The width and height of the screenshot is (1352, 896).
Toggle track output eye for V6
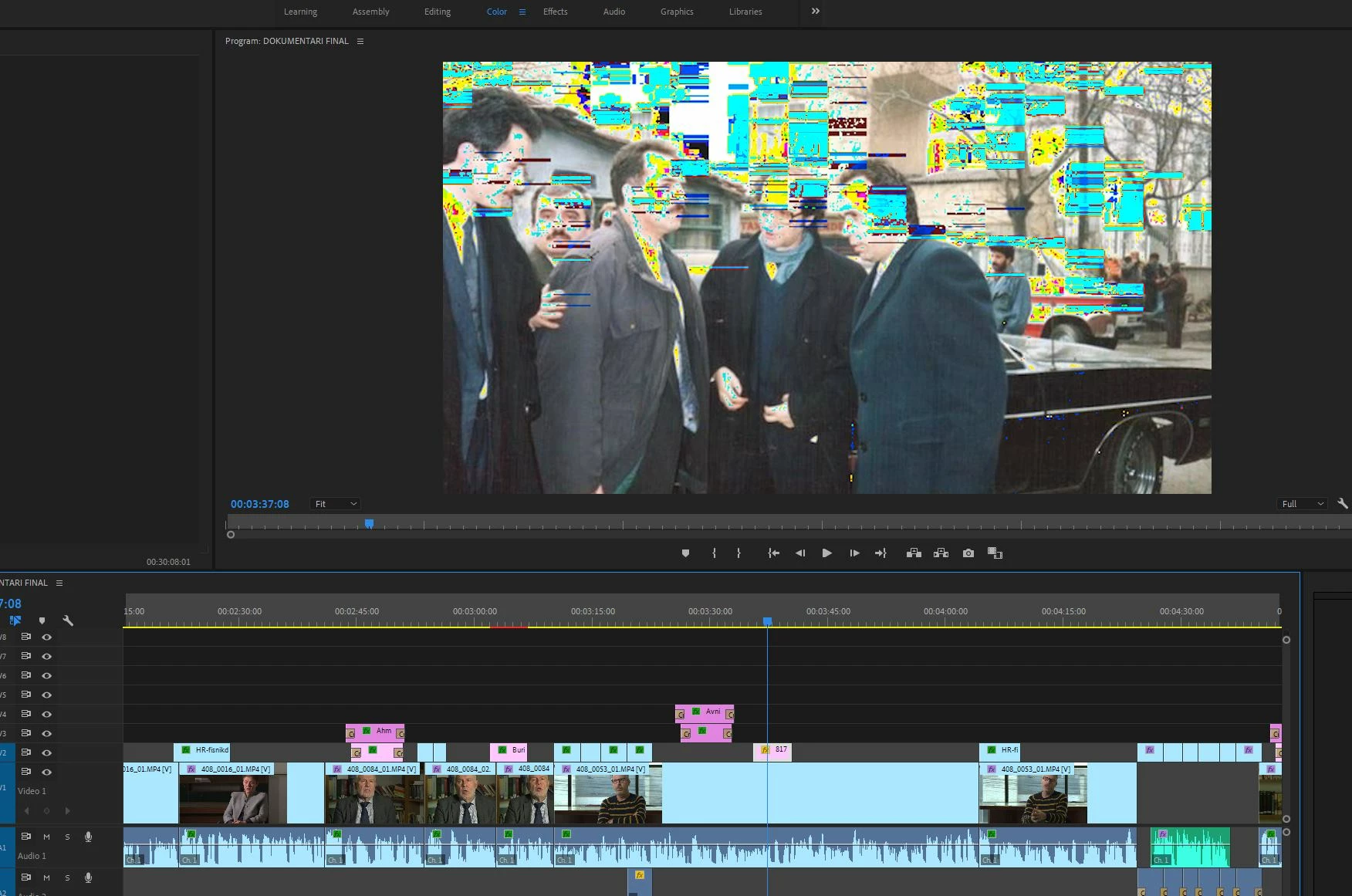pos(46,676)
